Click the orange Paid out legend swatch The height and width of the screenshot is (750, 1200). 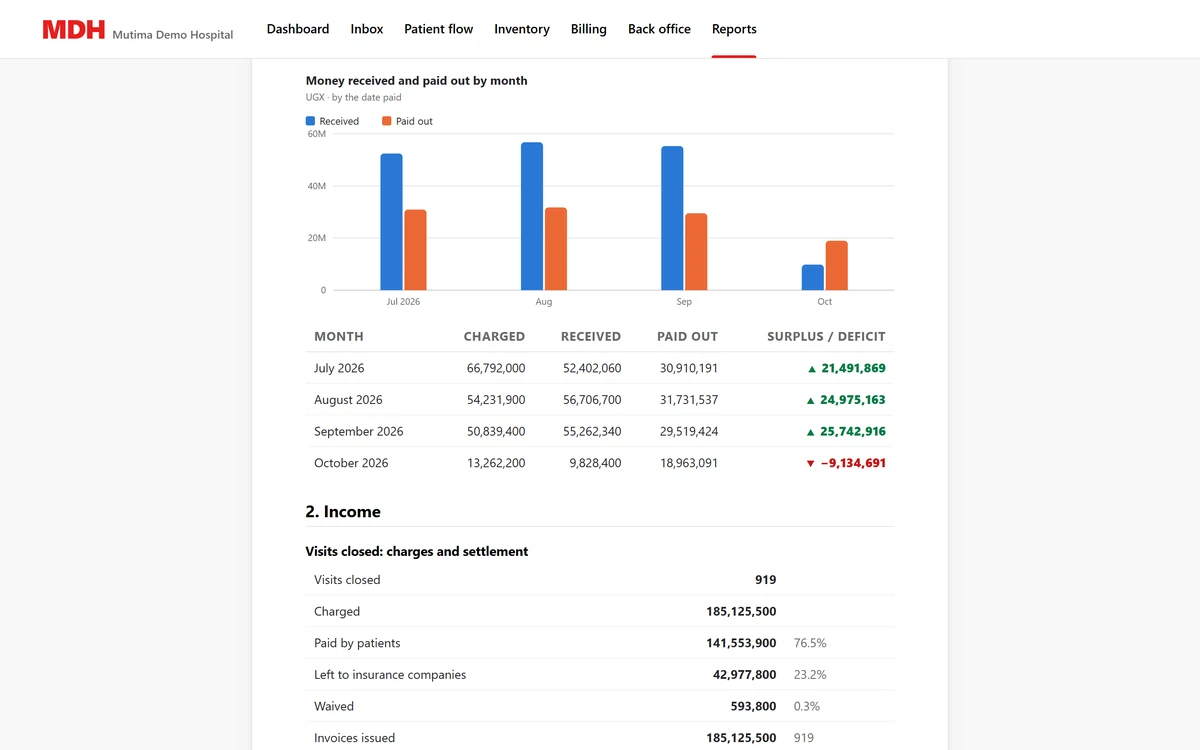387,121
